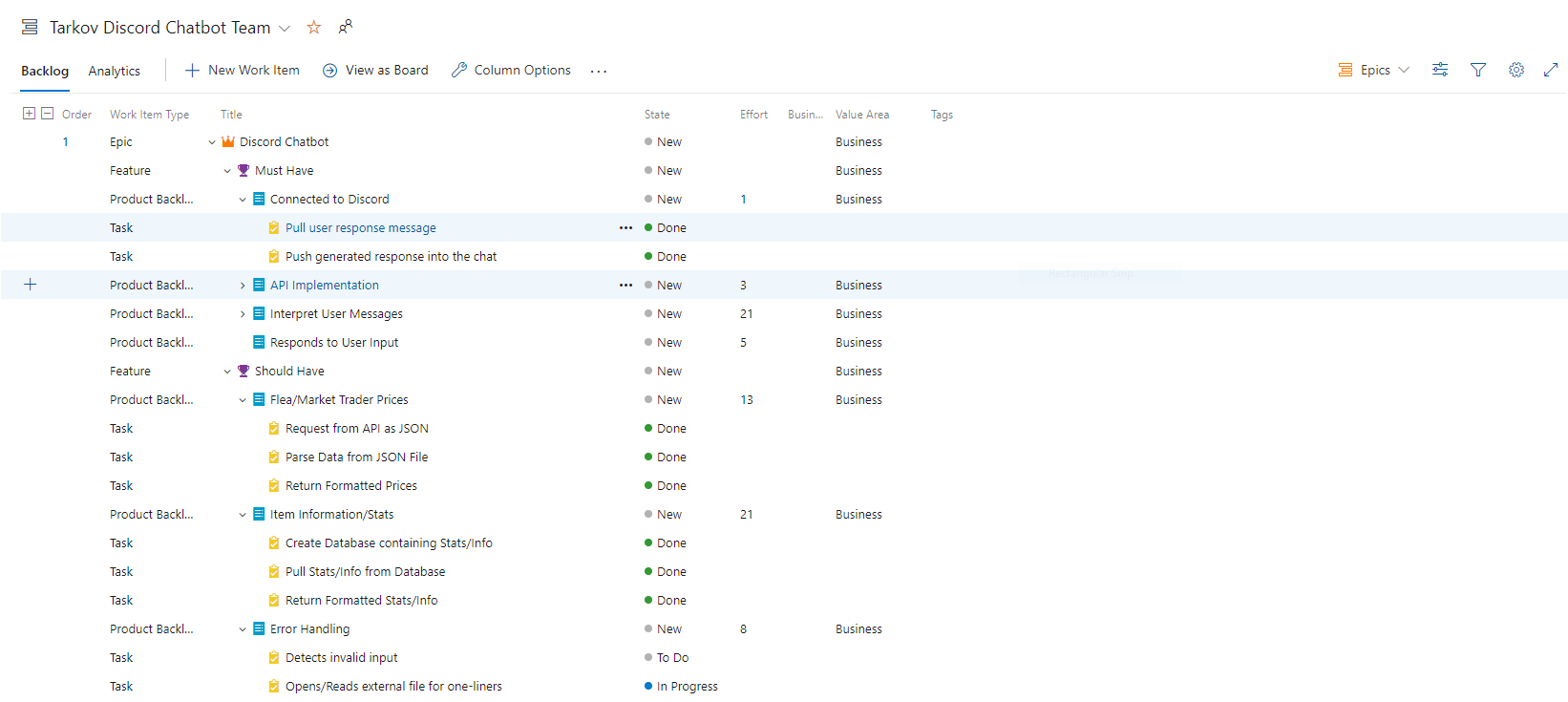
Task: Click In Progress state dot of Opens/Reads task
Action: pyautogui.click(x=648, y=687)
